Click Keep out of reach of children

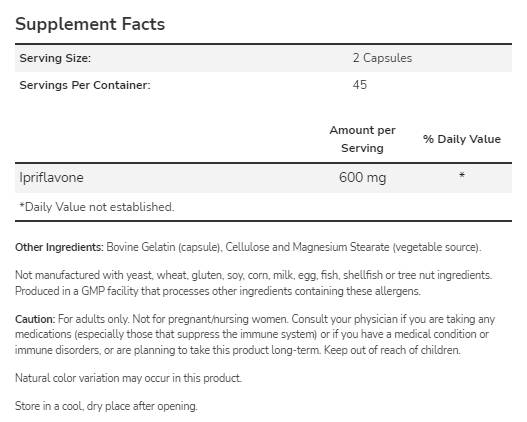(x=392, y=350)
